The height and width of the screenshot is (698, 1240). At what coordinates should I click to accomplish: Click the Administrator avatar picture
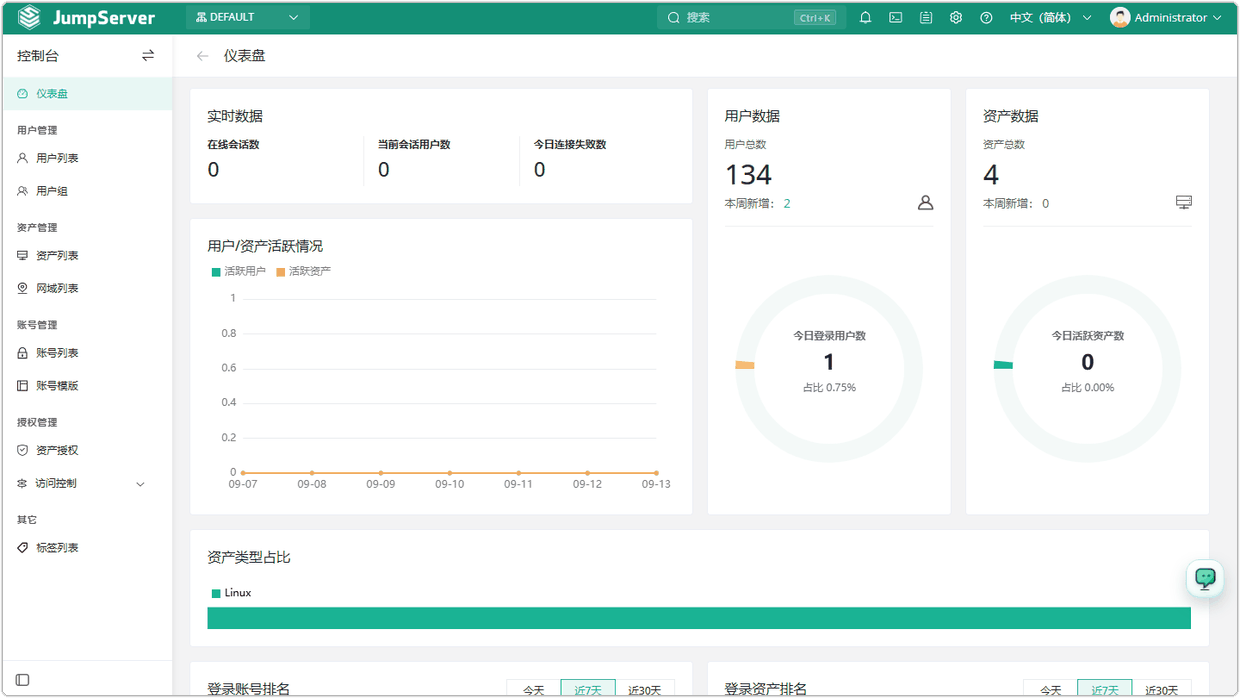click(1120, 18)
